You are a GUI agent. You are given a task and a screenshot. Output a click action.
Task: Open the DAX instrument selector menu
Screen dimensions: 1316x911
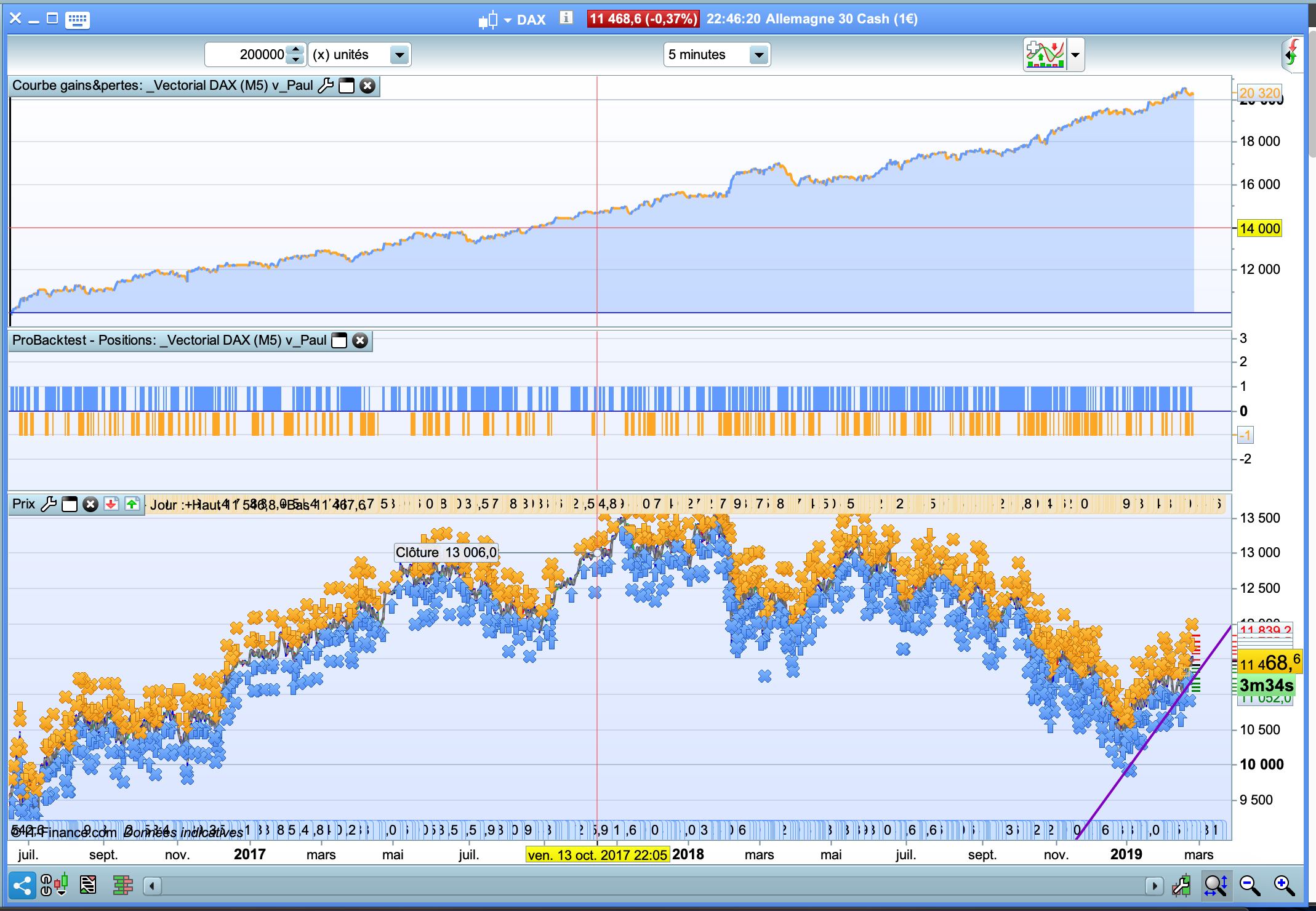pyautogui.click(x=507, y=20)
